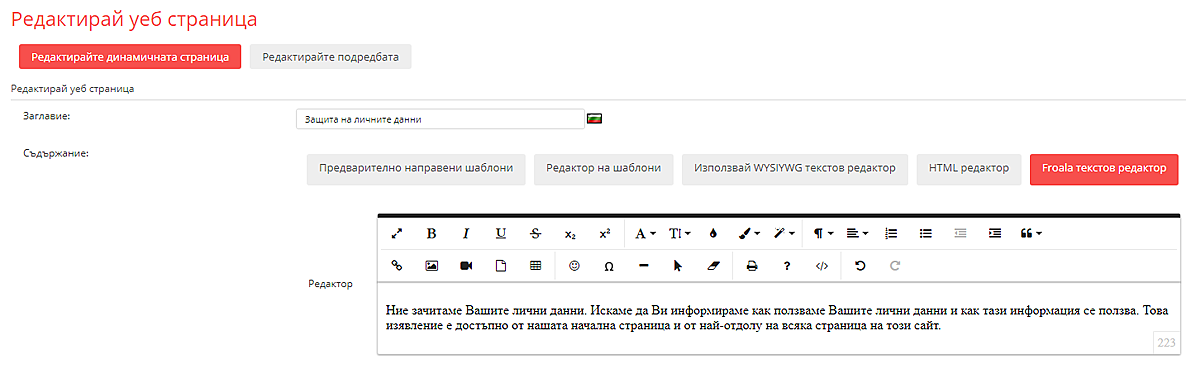Open the inline style brush dropdown
Image resolution: width=1186 pixels, height=383 pixels.
(x=749, y=234)
